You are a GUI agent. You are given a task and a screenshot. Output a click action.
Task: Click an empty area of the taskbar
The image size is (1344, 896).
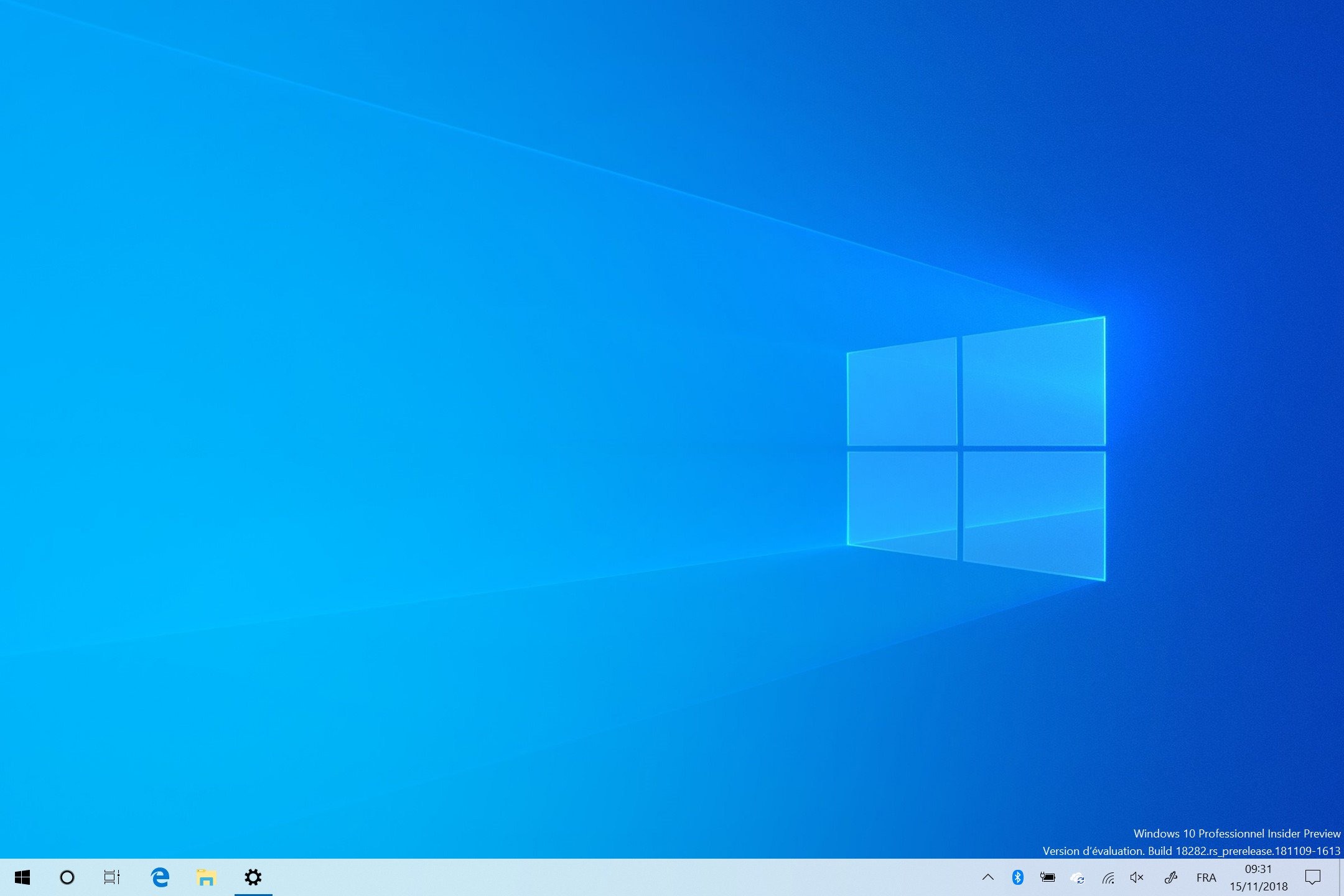click(x=622, y=877)
